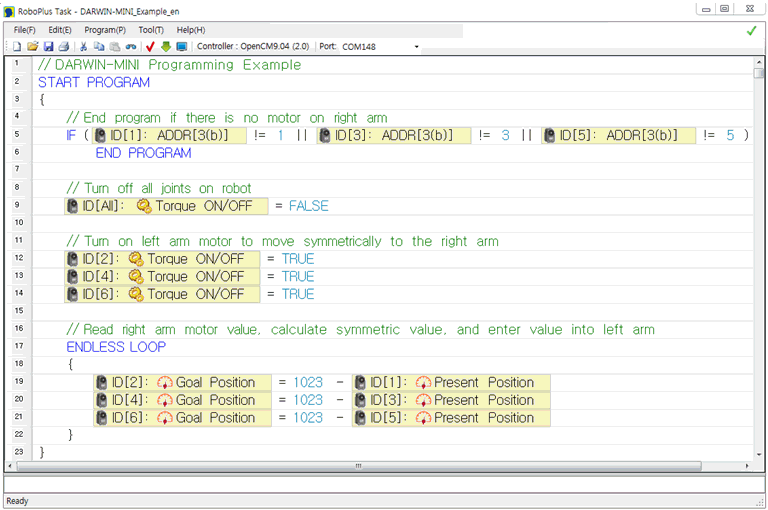Open a file with the folder icon
This screenshot has width=768, height=510.
tap(32, 47)
